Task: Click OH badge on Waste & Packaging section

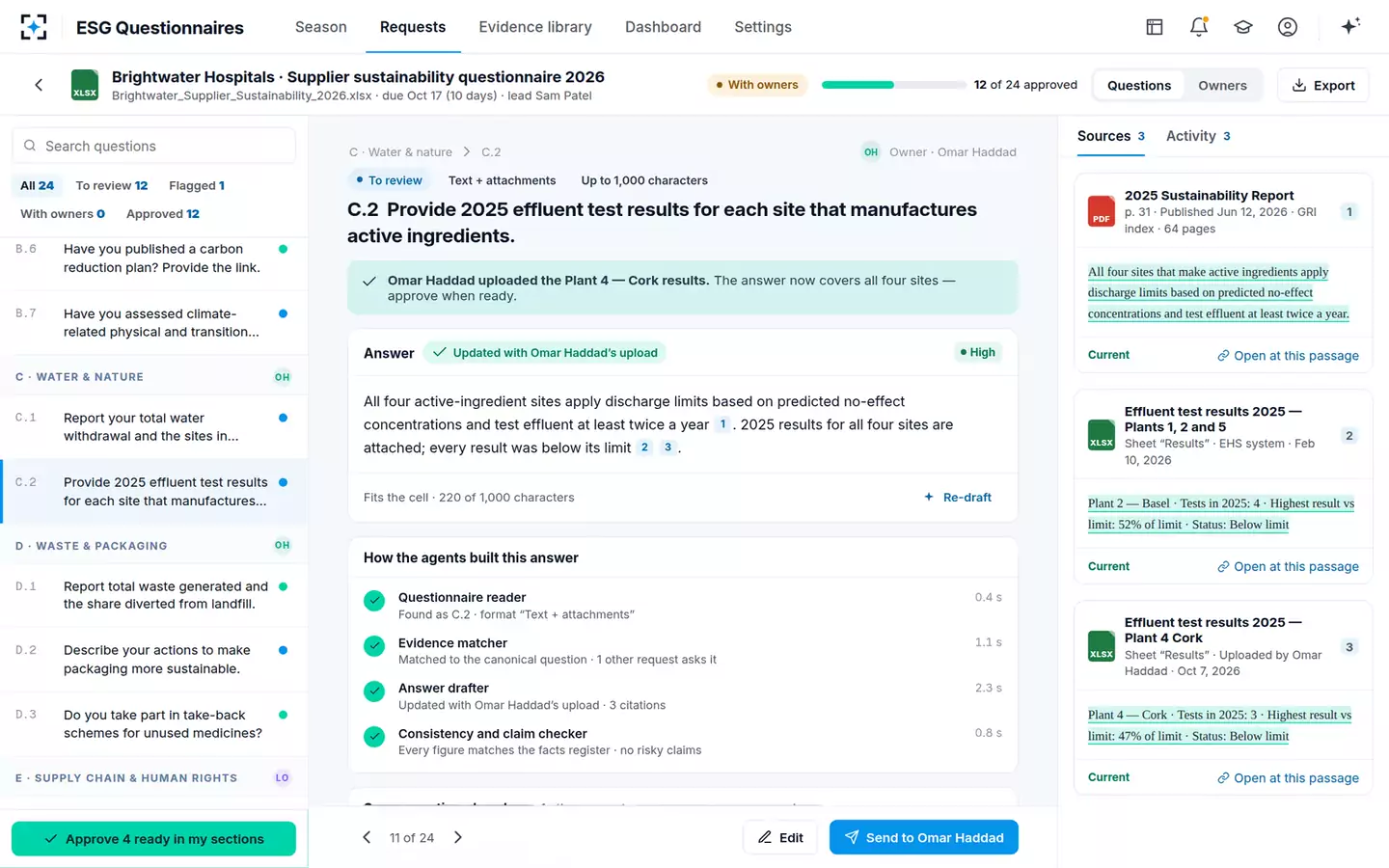Action: (x=282, y=545)
